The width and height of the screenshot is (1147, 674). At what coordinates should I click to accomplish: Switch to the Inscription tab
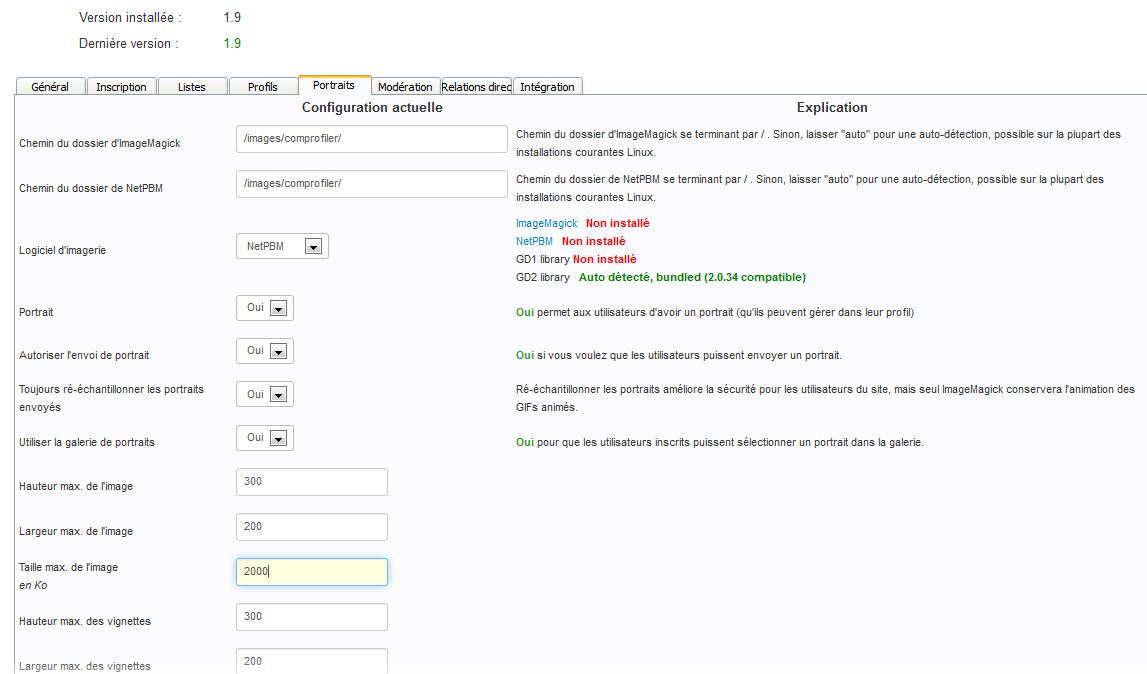121,87
